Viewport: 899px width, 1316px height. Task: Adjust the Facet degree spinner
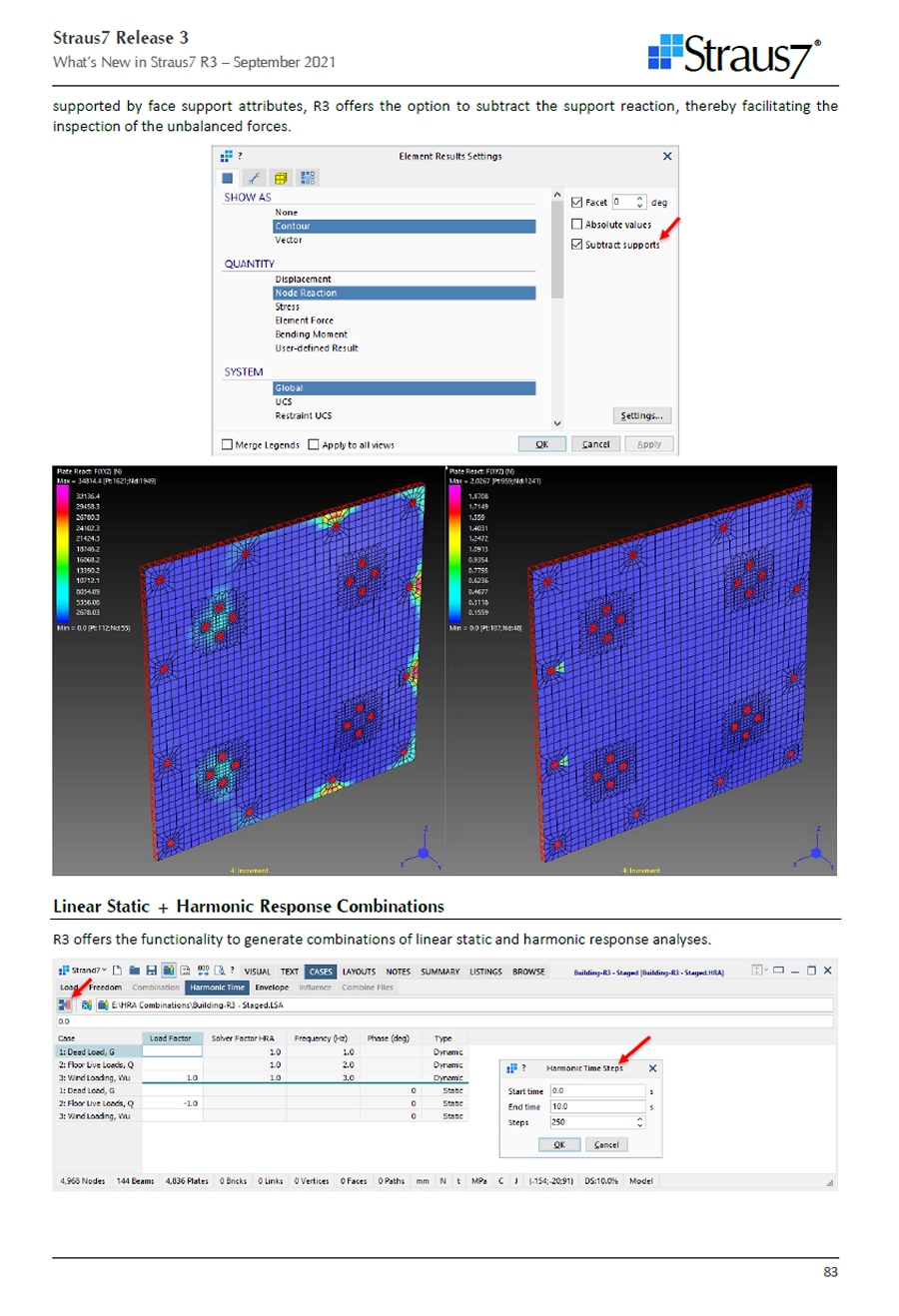(640, 203)
